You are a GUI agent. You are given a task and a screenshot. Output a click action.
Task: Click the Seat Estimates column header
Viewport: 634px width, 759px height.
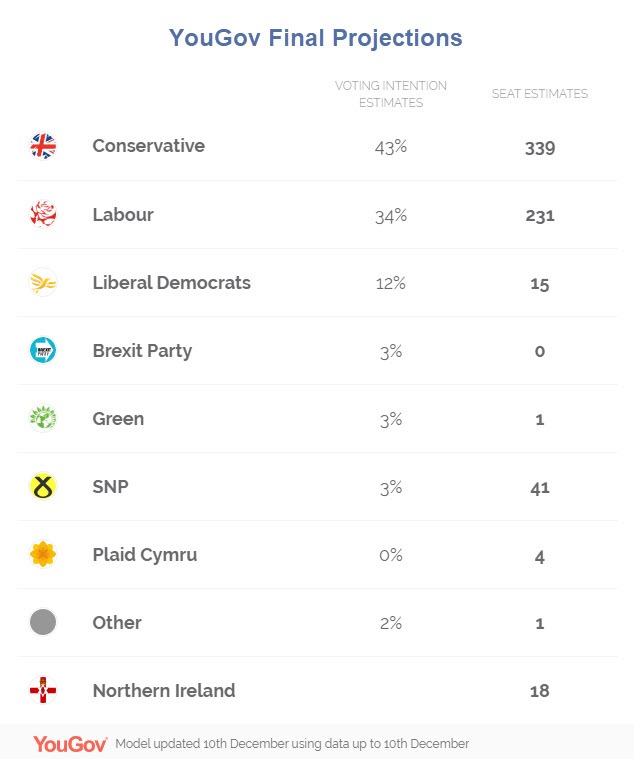(539, 94)
